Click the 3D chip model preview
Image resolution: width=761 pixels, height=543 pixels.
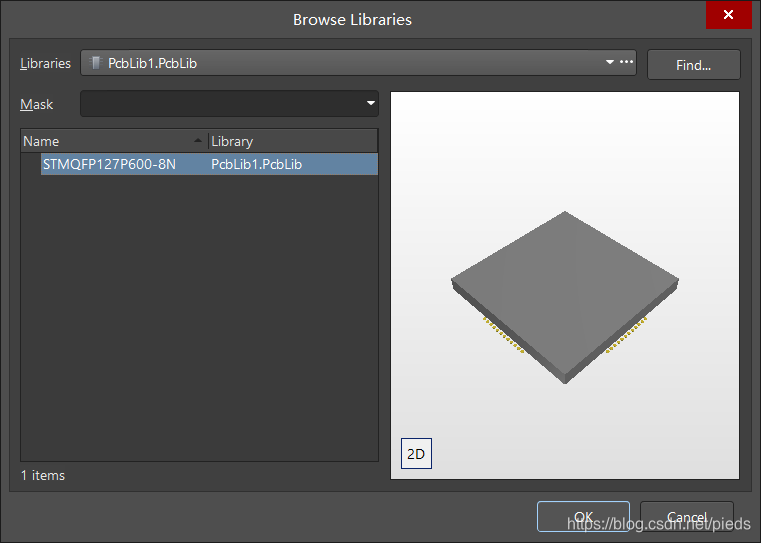pos(564,297)
